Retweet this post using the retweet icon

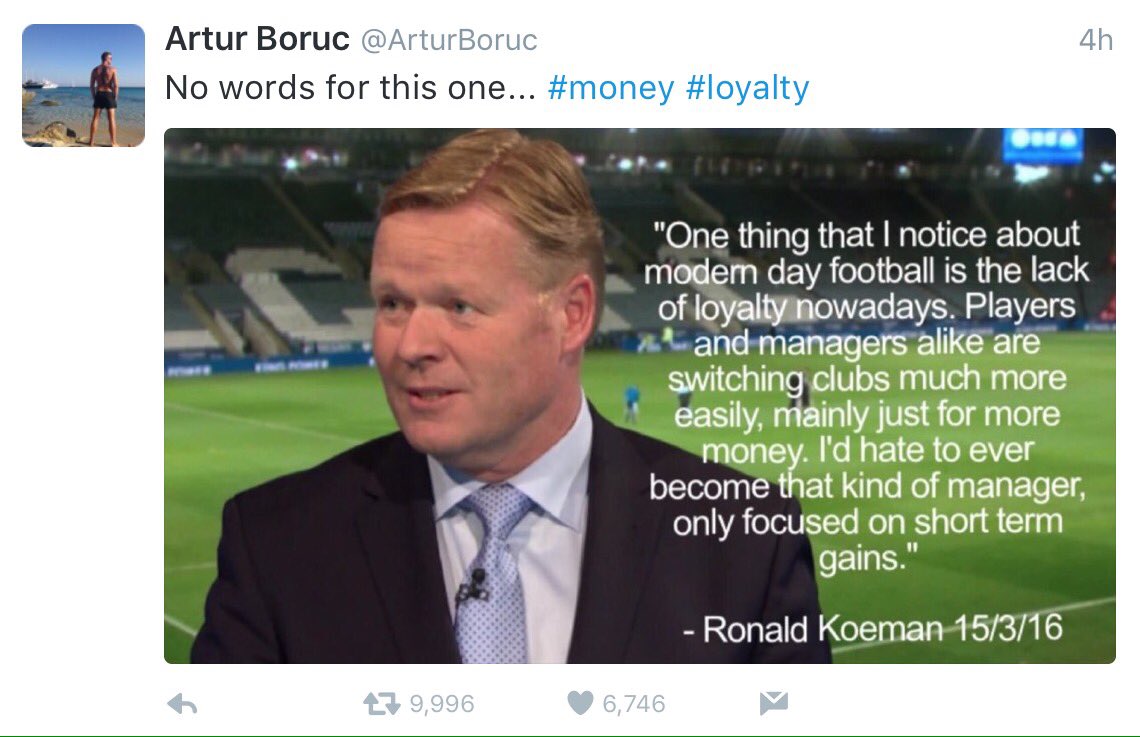coord(382,704)
